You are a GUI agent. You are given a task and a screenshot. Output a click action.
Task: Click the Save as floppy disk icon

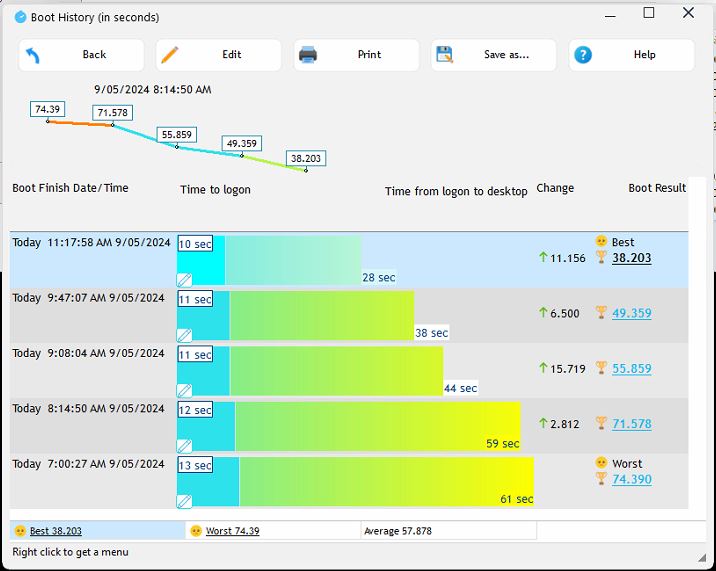[445, 55]
